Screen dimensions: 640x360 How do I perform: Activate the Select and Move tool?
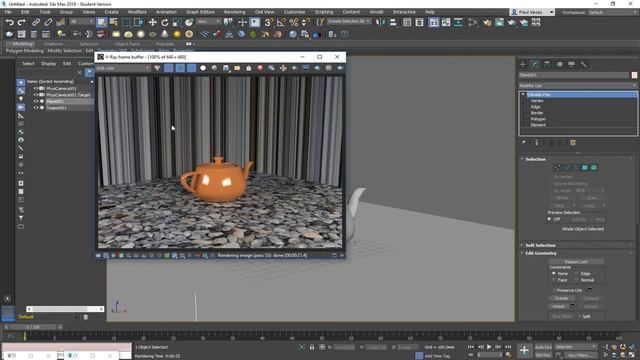click(x=152, y=22)
